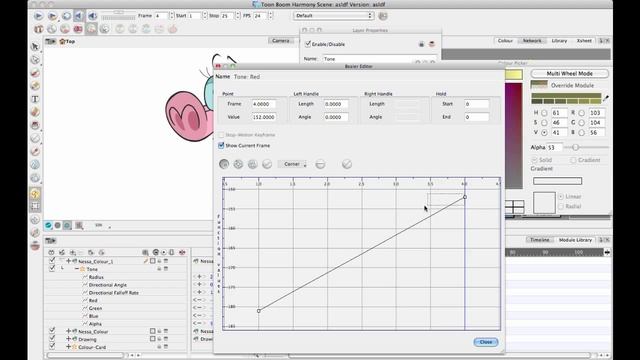Expand the Drawing layer
The width and height of the screenshot is (640, 360).
point(69,339)
